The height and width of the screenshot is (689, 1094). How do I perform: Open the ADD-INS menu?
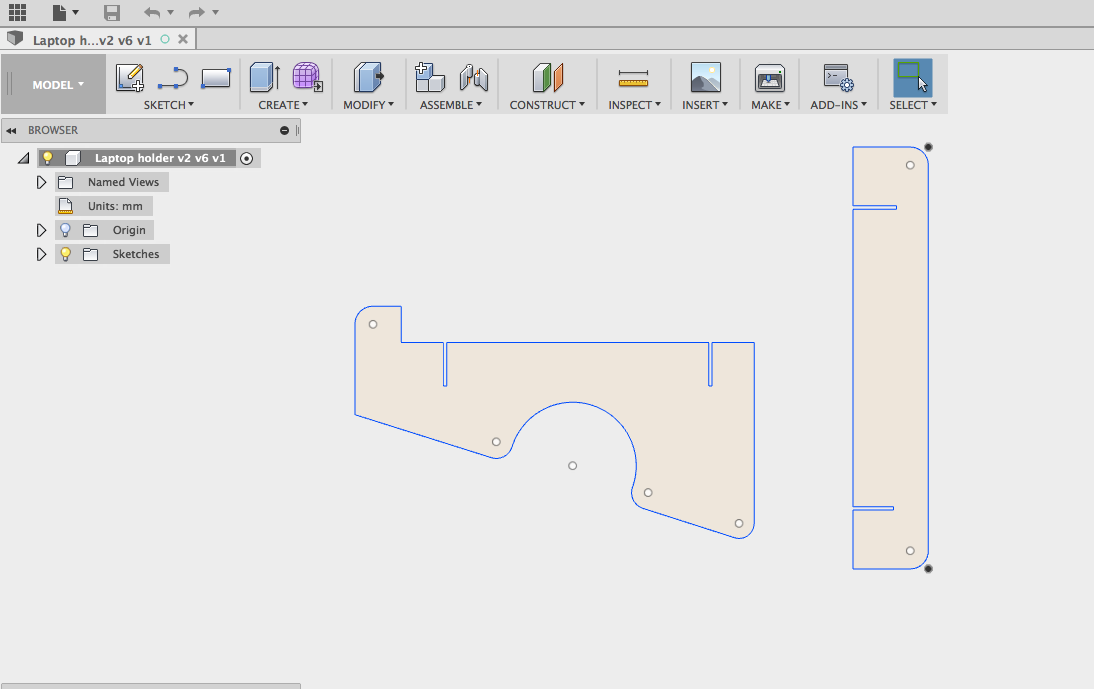[x=839, y=105]
